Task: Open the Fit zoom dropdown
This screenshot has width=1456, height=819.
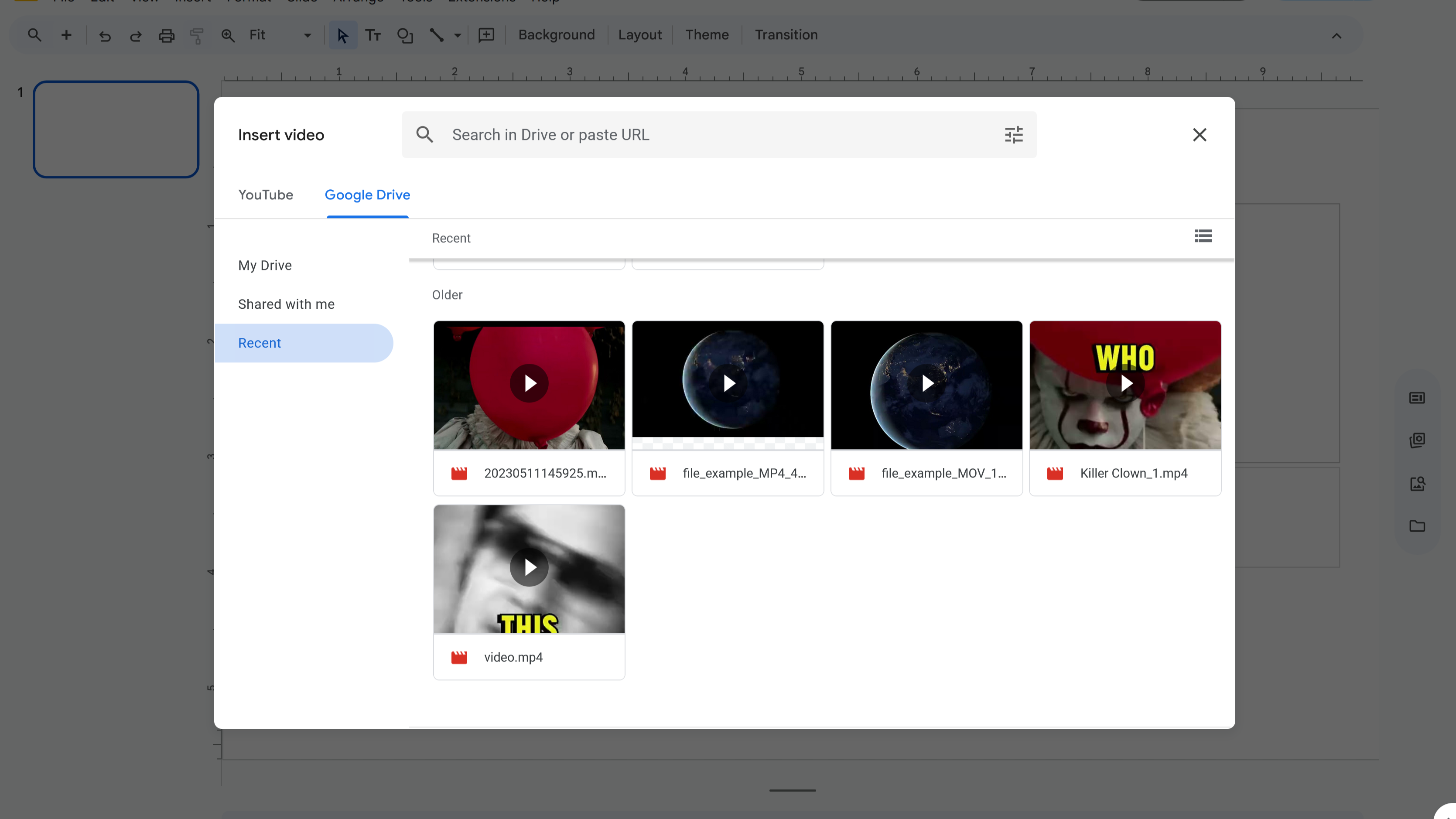Action: tap(280, 35)
